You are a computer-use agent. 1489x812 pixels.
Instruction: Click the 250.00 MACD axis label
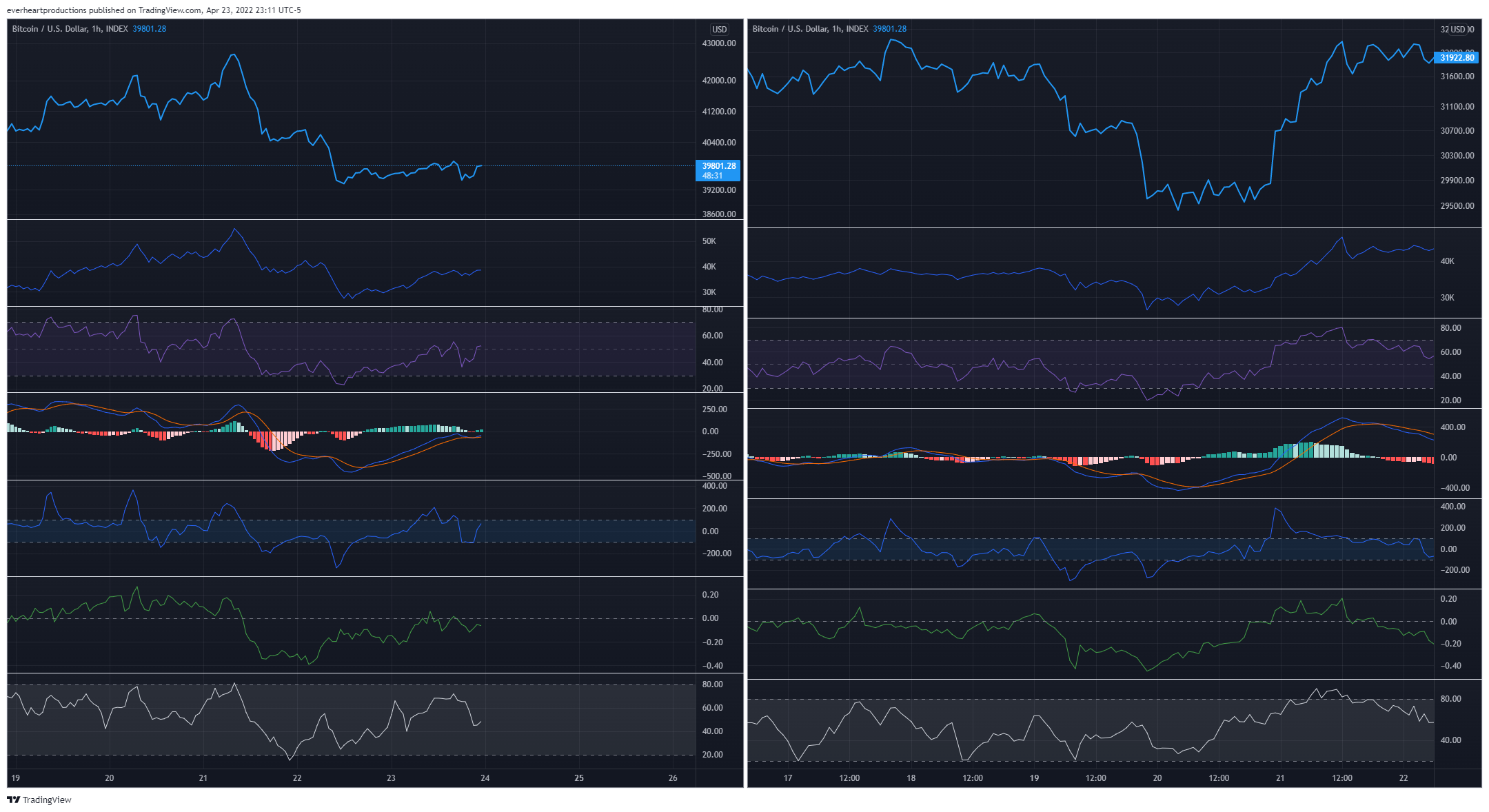click(715, 409)
